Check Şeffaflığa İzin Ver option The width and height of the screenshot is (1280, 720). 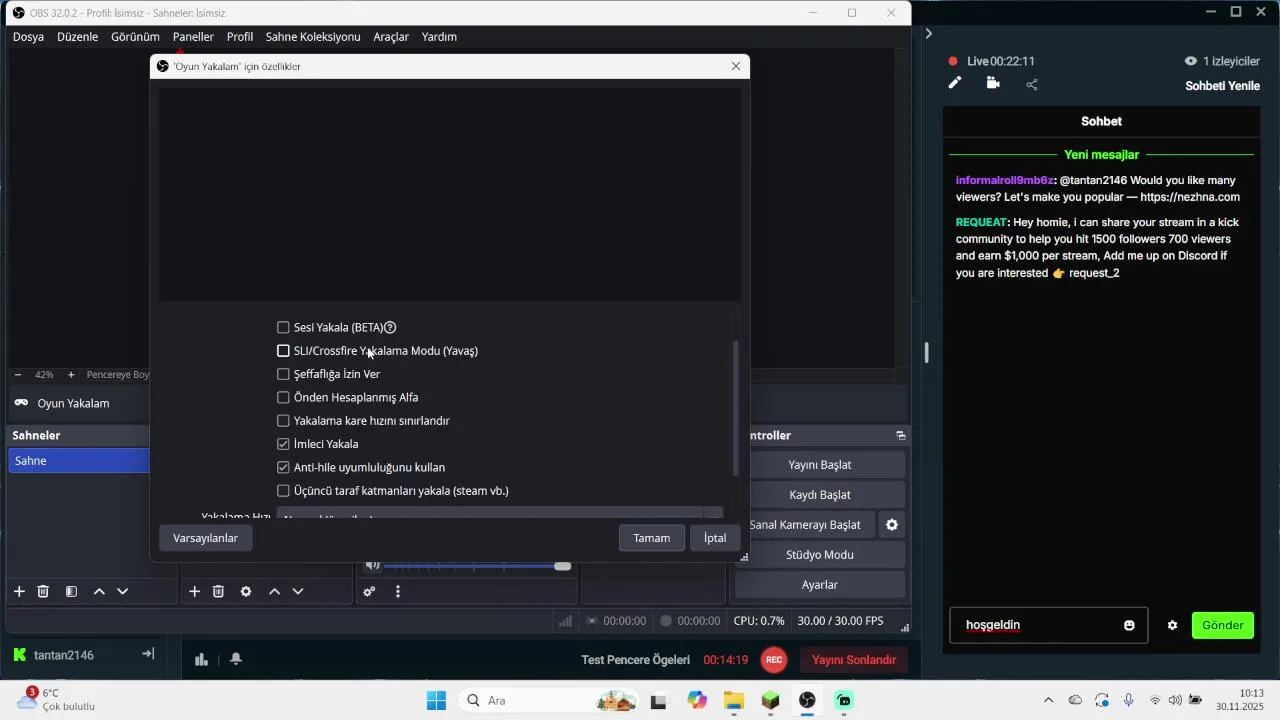click(x=283, y=374)
